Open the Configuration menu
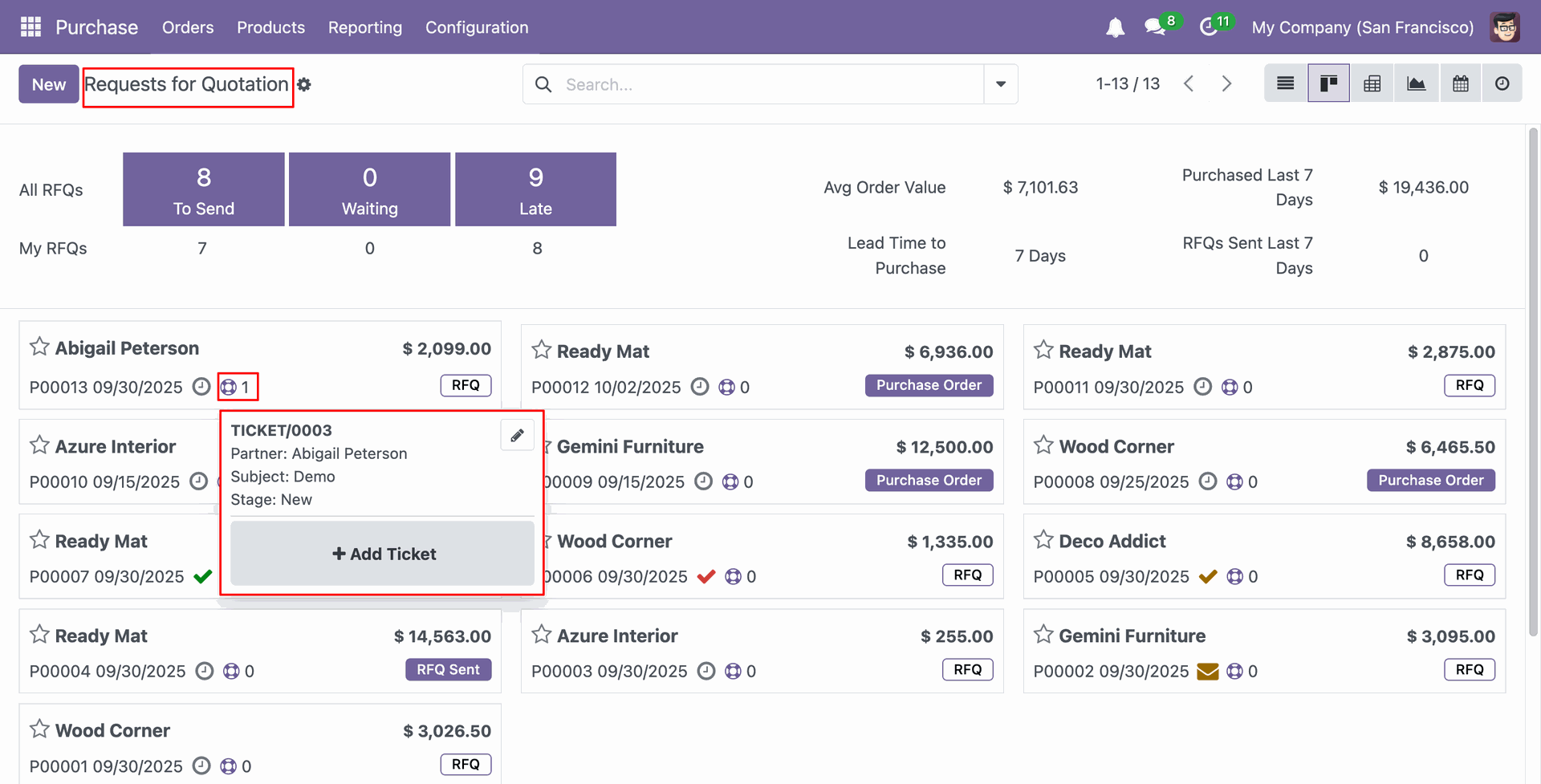This screenshot has width=1541, height=784. pyautogui.click(x=477, y=27)
